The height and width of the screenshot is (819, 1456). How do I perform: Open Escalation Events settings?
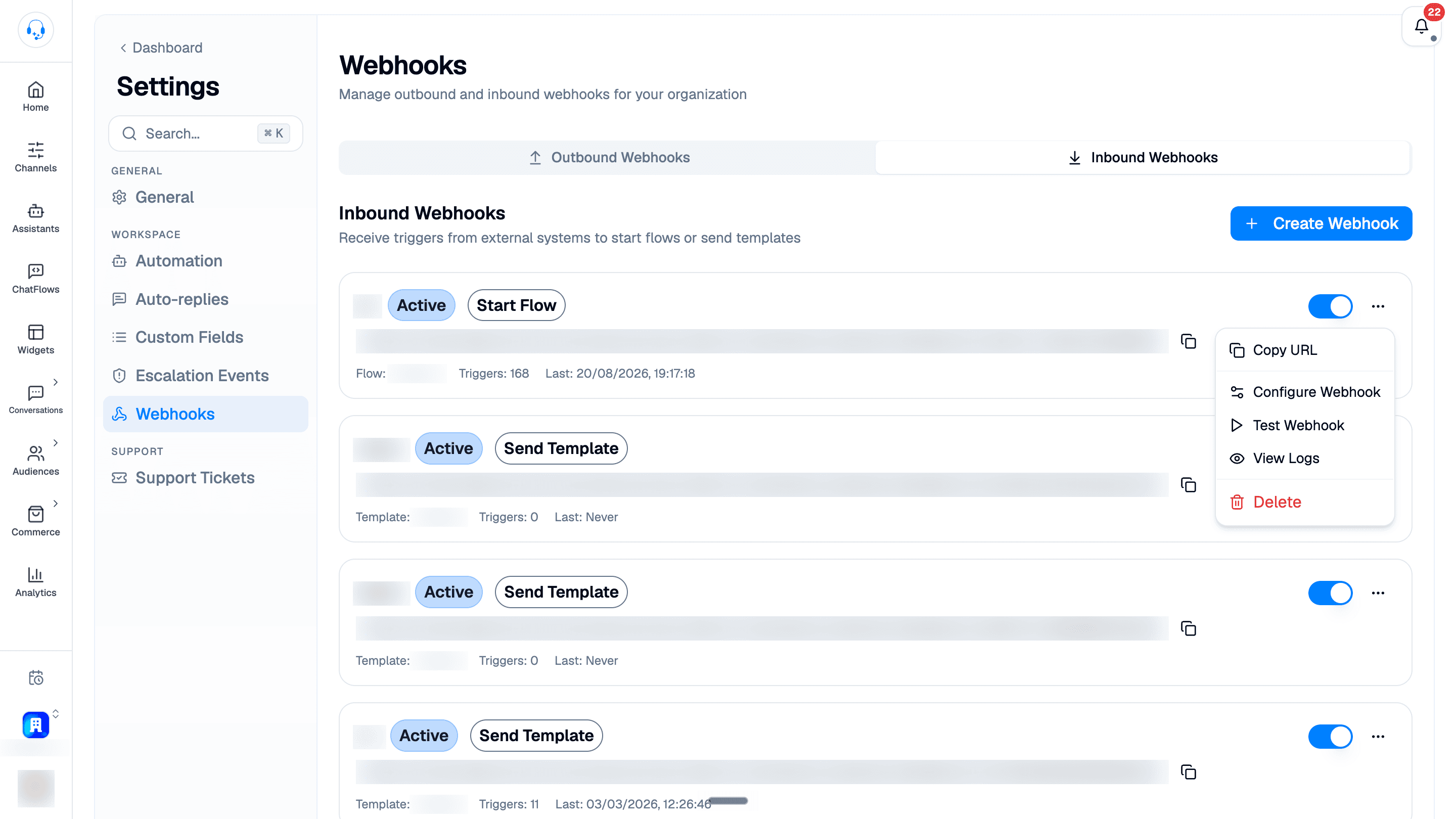[x=206, y=376]
